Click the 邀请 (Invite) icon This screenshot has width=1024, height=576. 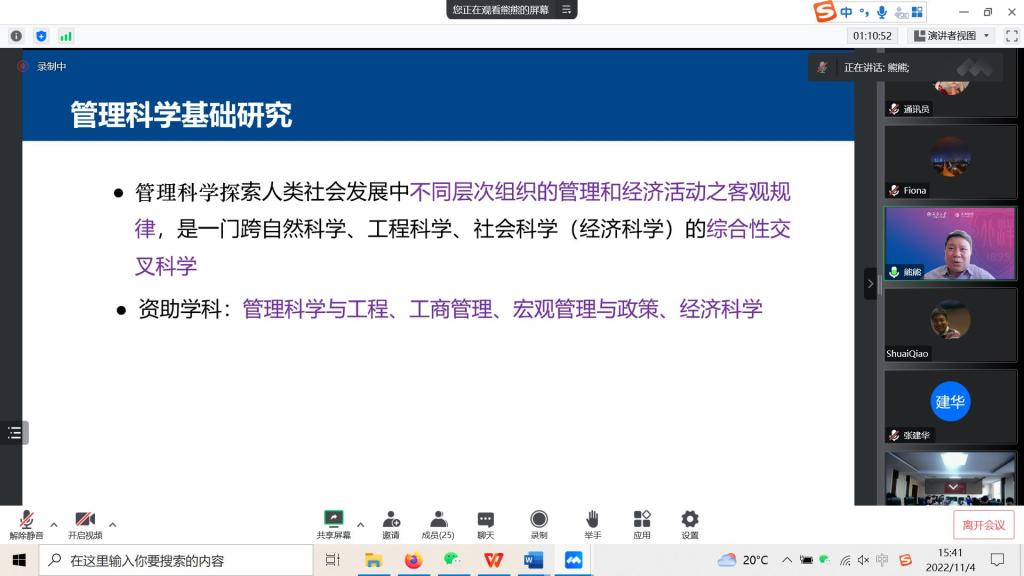[391, 519]
